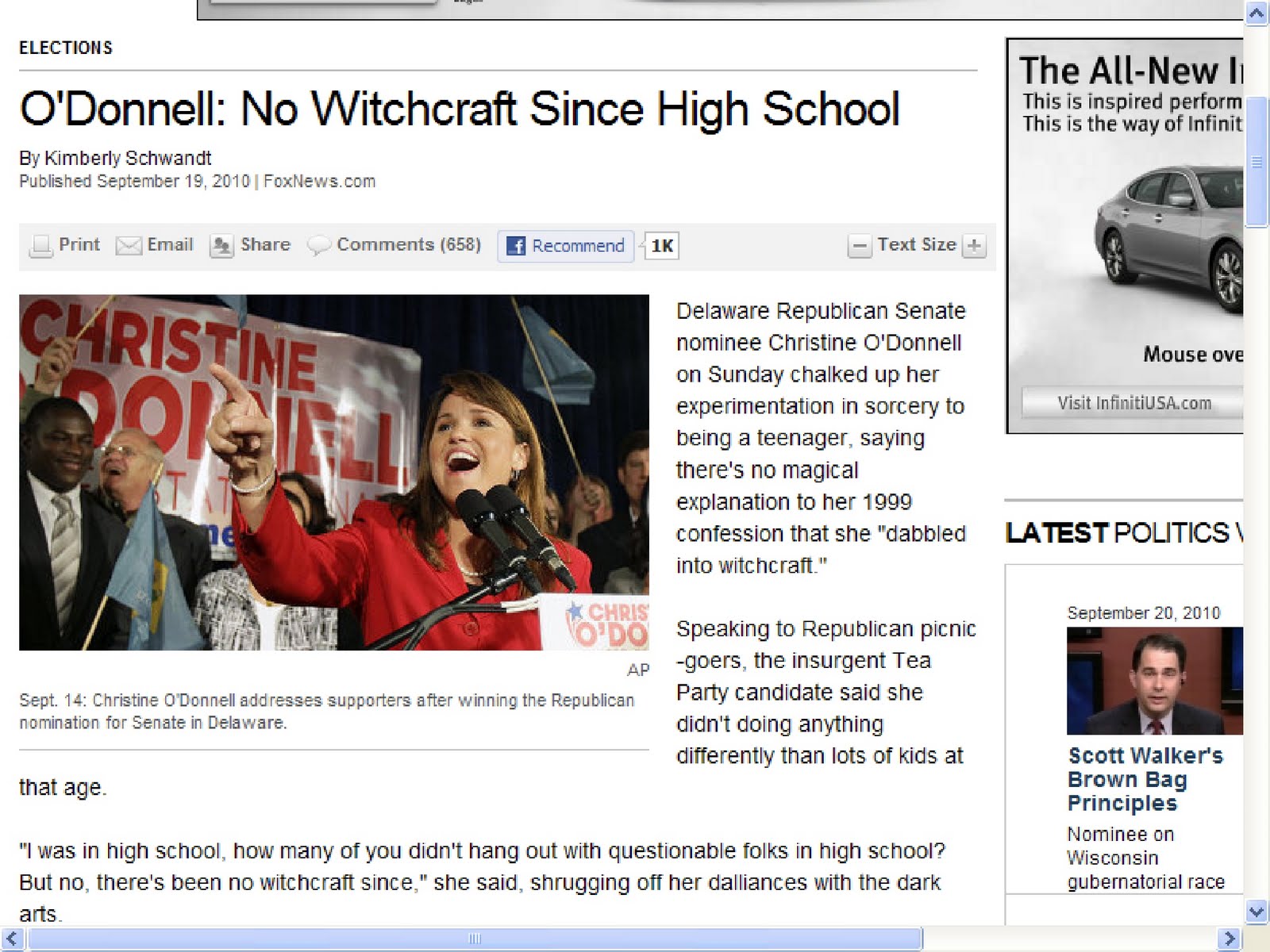Open Scott Walker's Brown Bag Principles link
This screenshot has height=952, width=1270.
tap(1145, 779)
